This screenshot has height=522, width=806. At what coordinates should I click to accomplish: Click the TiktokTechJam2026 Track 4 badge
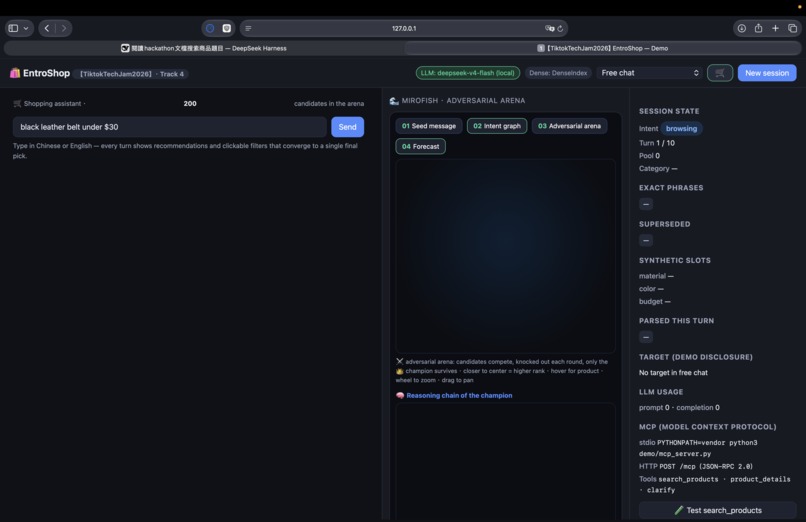[x=132, y=74]
